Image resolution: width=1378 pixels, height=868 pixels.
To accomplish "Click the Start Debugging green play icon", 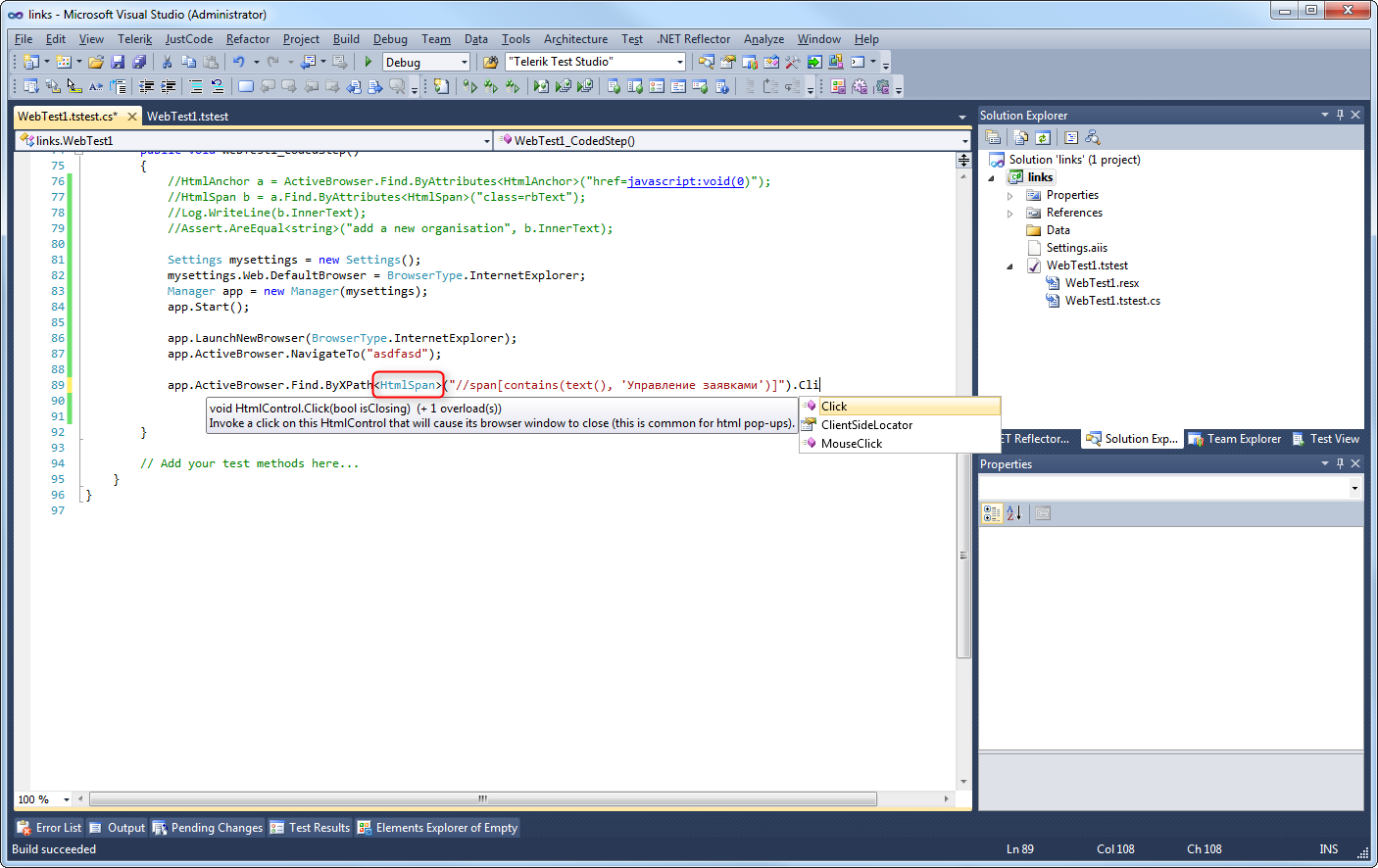I will [x=369, y=62].
